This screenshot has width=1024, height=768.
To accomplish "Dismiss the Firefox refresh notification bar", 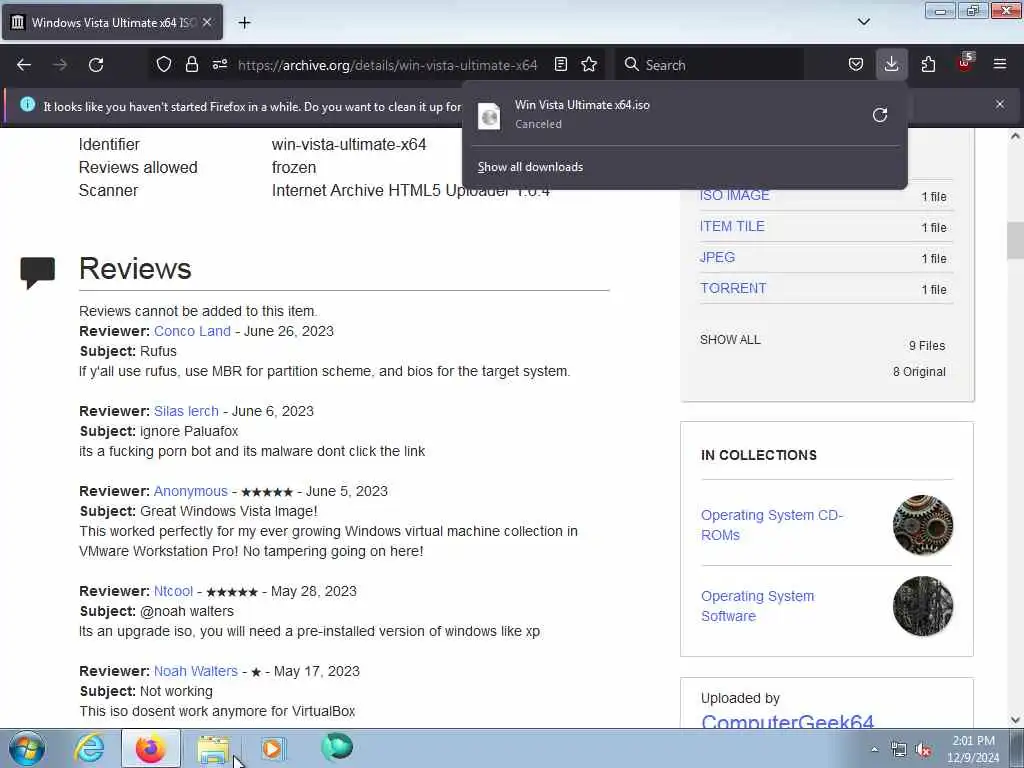I will click(x=1000, y=104).
